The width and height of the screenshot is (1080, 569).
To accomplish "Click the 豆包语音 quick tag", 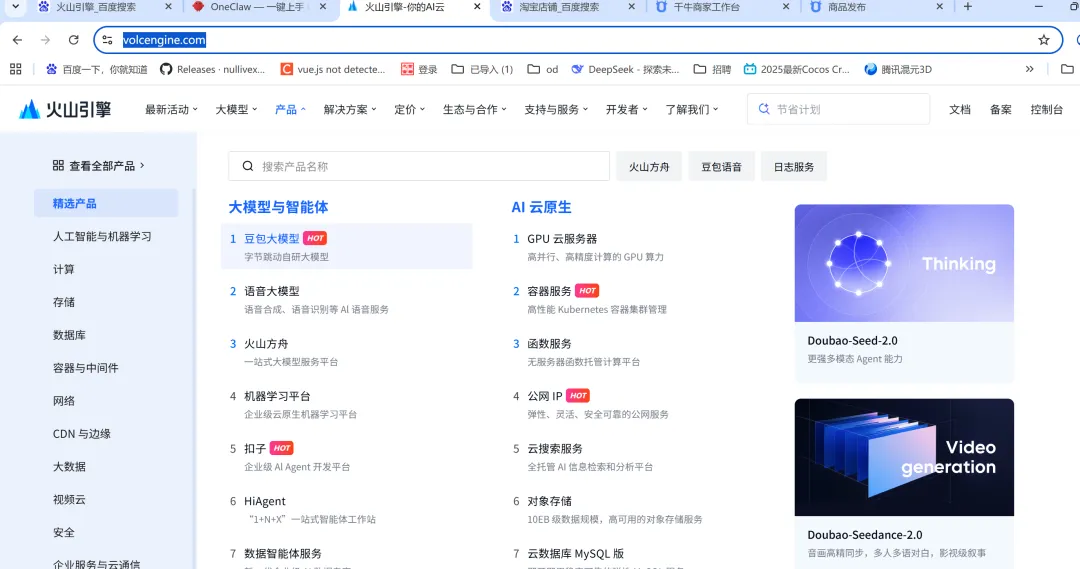I will click(x=721, y=167).
